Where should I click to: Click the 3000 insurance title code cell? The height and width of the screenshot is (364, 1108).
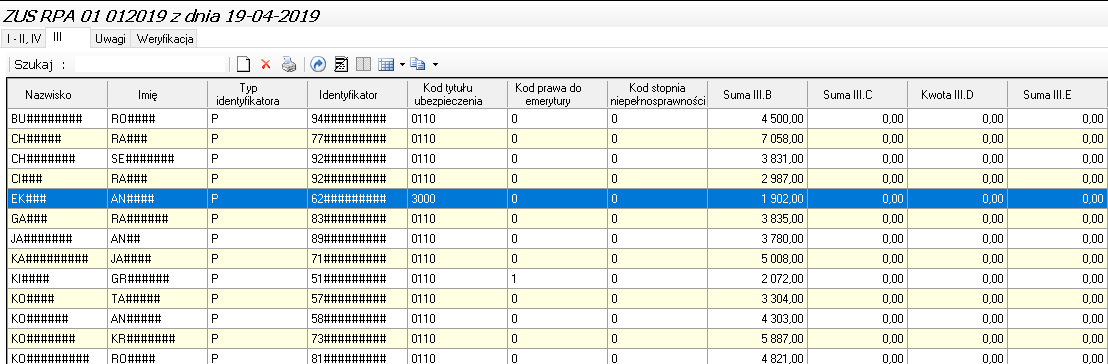(457, 199)
